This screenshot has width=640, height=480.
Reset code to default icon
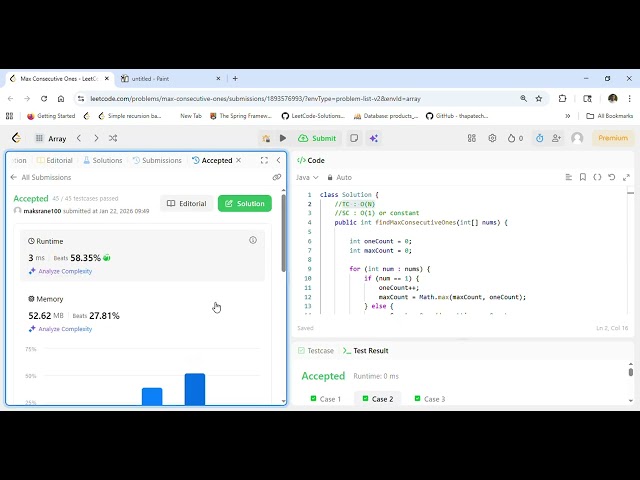(611, 177)
